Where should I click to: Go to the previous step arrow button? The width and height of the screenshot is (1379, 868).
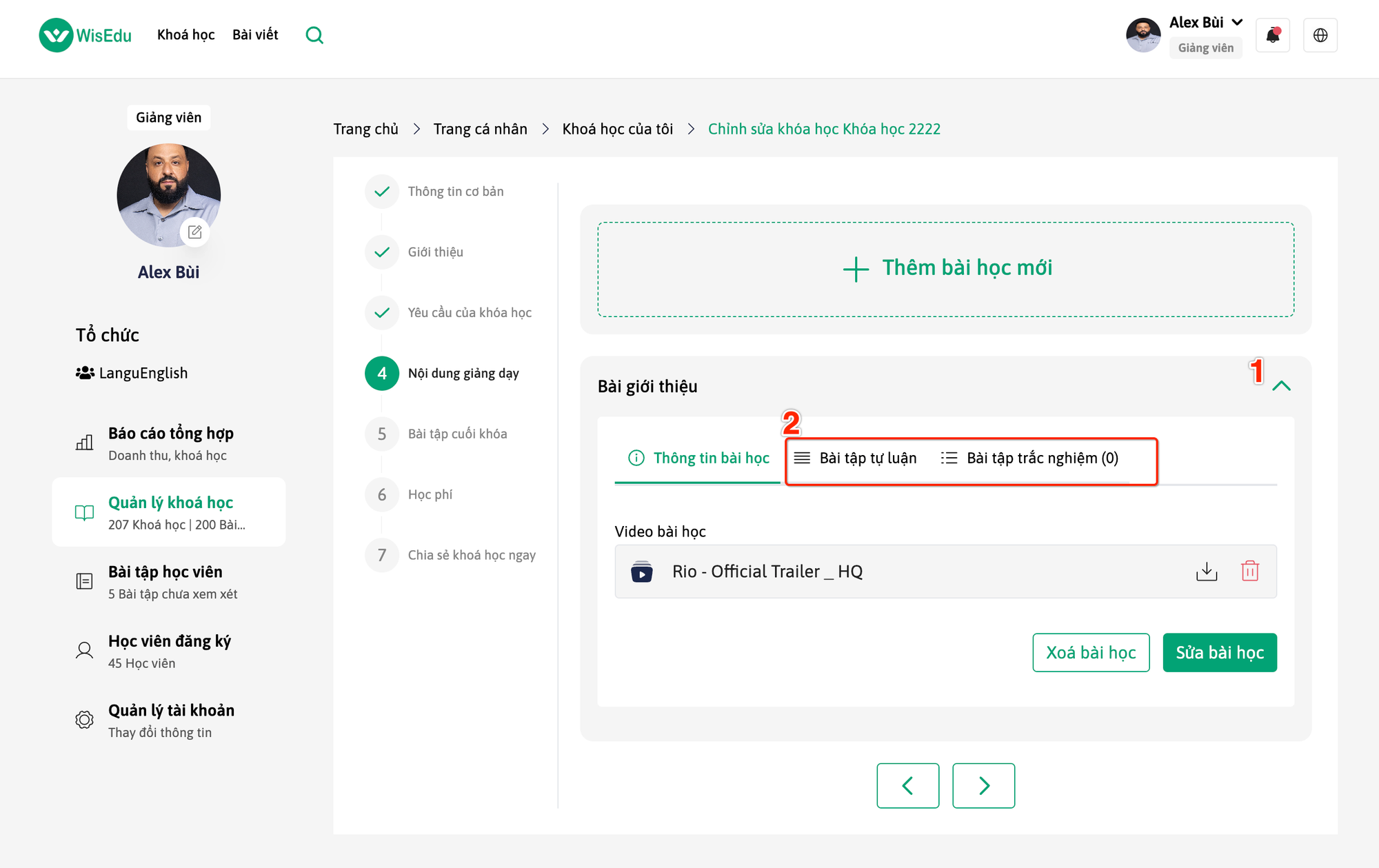pos(907,785)
